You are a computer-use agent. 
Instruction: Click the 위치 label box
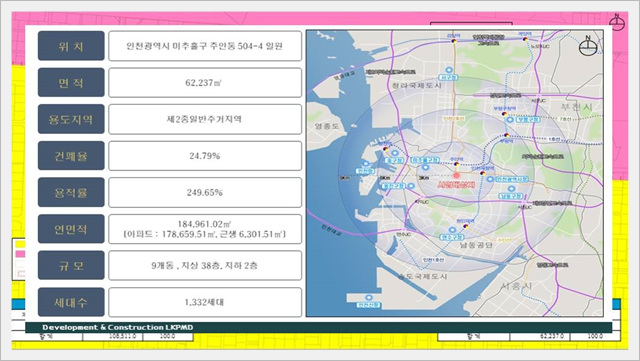(71, 46)
